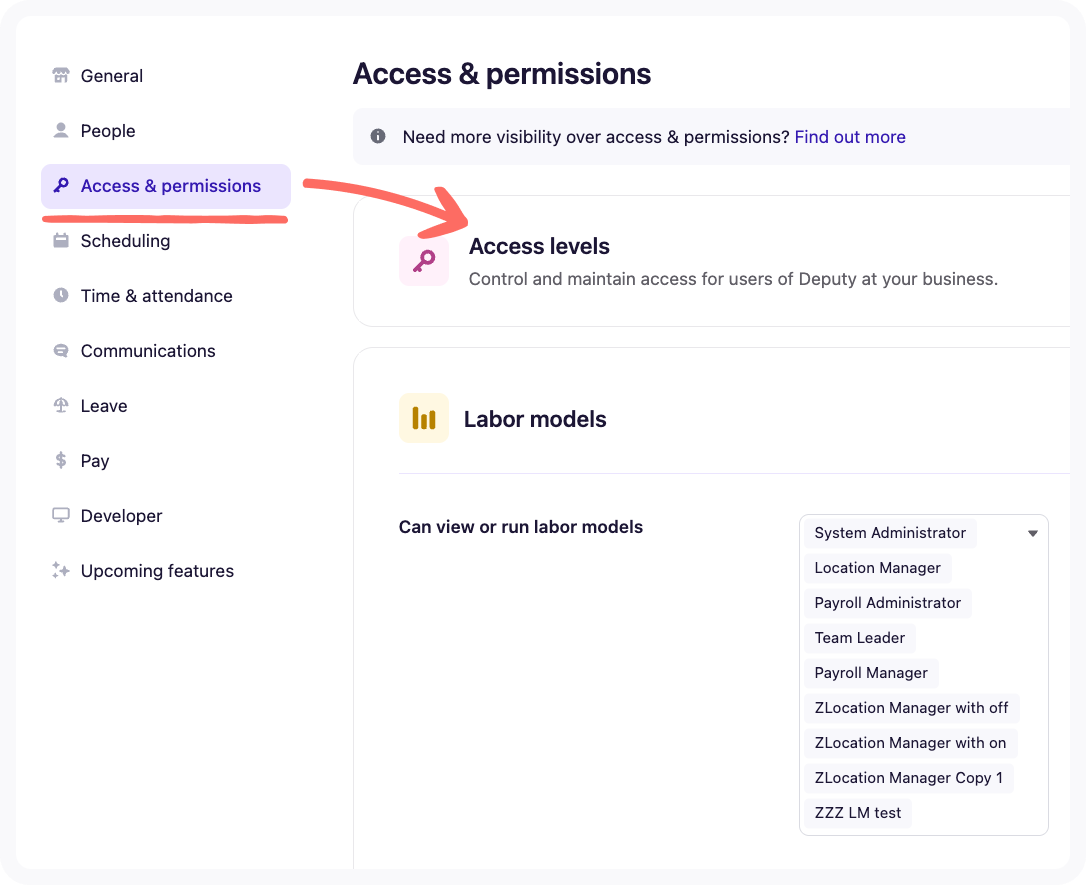This screenshot has height=885, width=1086.
Task: Click the ZZZ LM test role tag
Action: [857, 812]
